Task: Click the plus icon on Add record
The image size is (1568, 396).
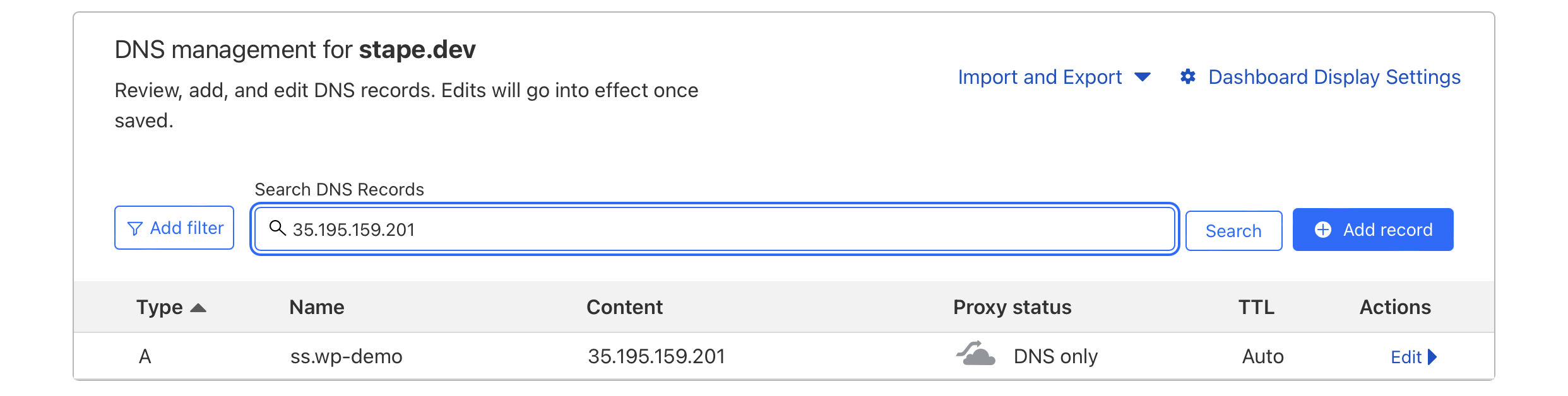Action: (x=1323, y=230)
